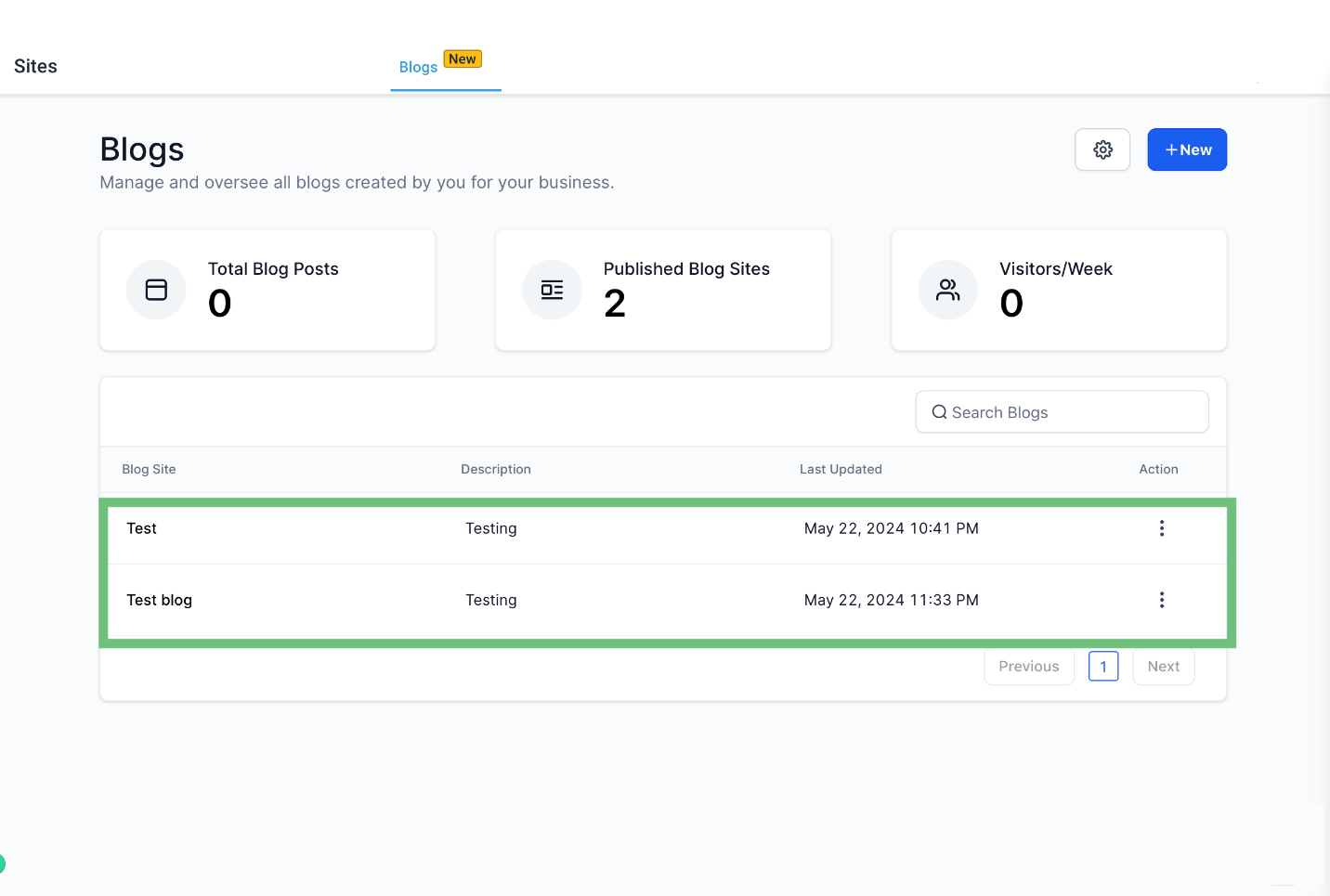Click the Total Blog Posts label

(x=273, y=268)
